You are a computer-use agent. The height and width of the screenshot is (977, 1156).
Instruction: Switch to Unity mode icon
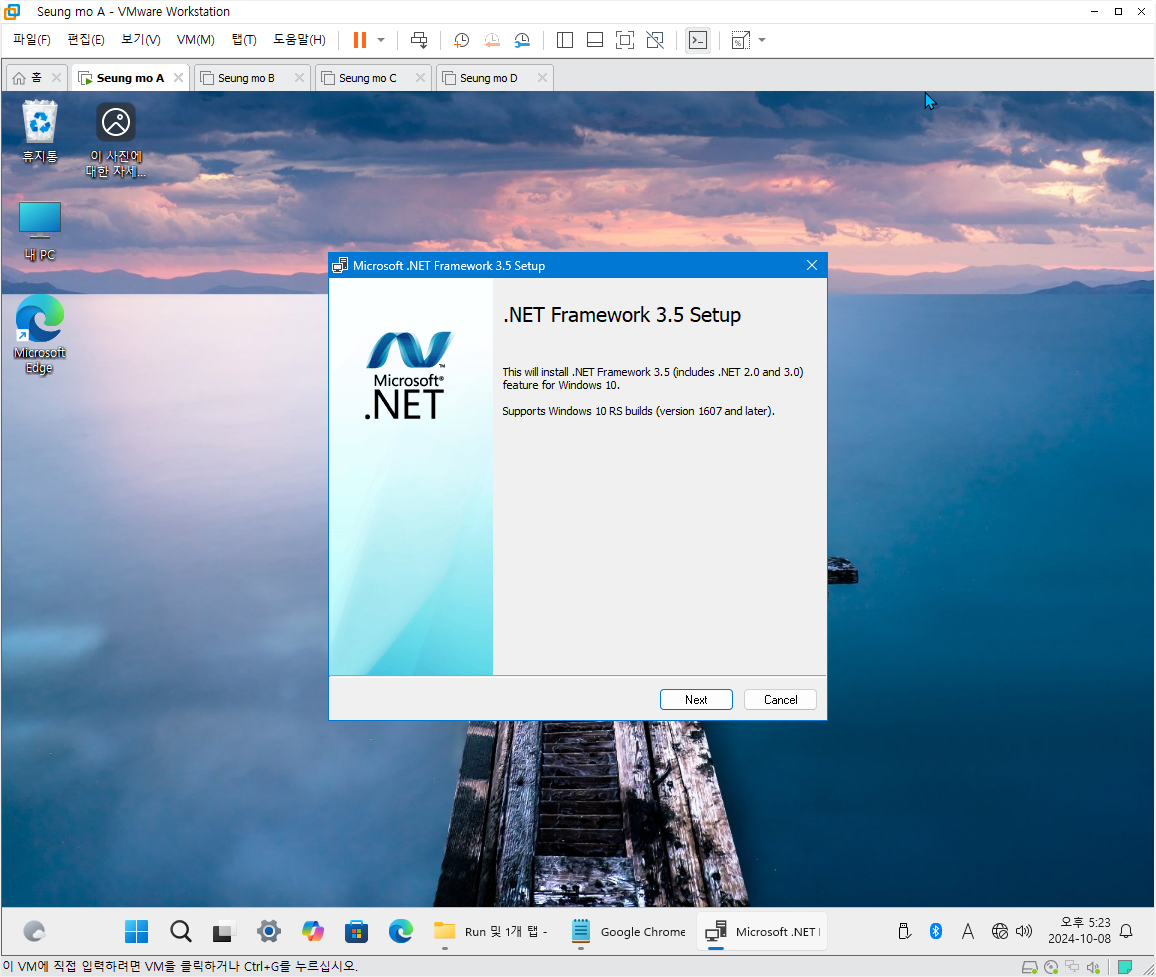(x=655, y=40)
